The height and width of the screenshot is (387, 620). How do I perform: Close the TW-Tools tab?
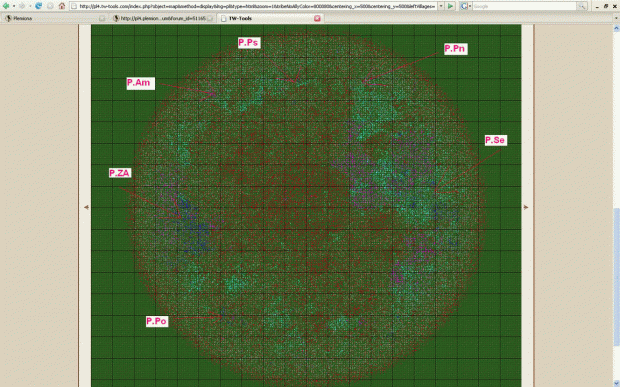pyautogui.click(x=317, y=18)
